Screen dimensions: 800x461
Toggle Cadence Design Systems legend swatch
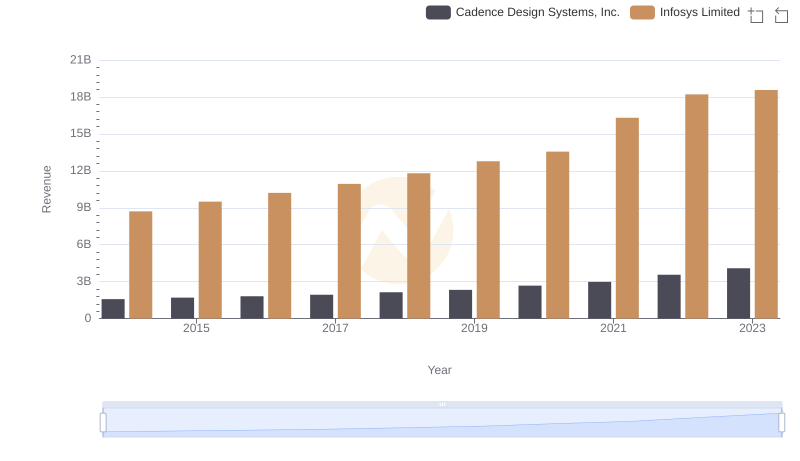(x=438, y=12)
